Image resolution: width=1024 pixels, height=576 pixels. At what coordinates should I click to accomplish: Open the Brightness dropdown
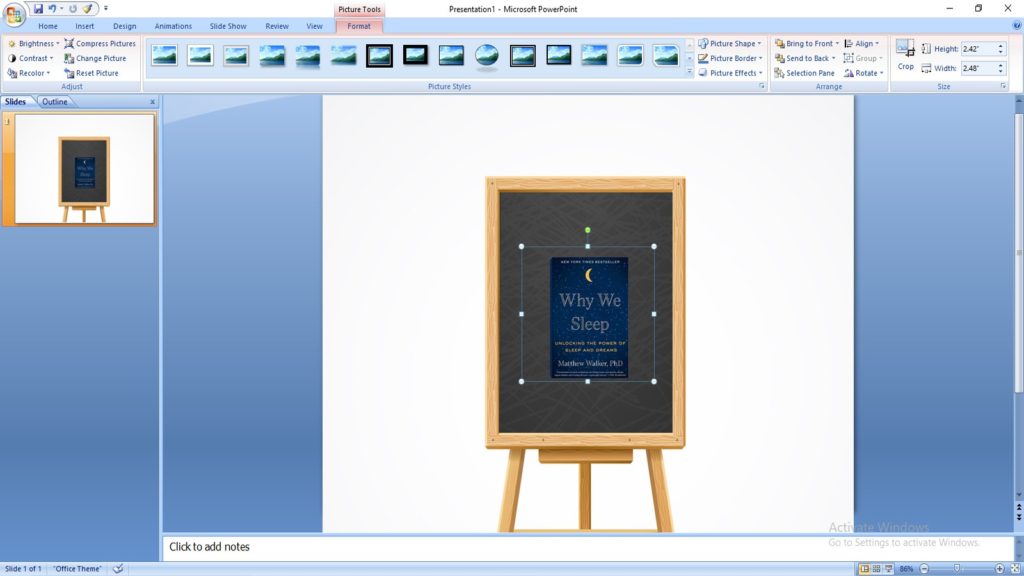(33, 44)
